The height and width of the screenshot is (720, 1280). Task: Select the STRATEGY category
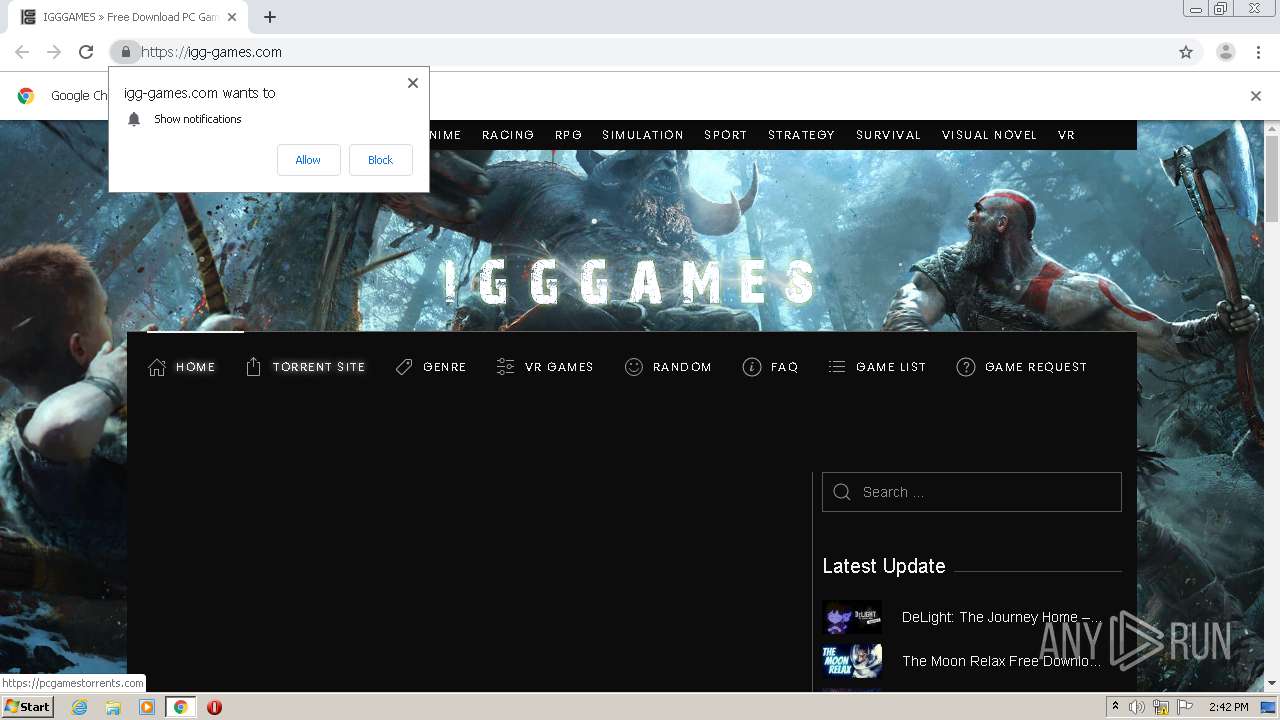(801, 135)
